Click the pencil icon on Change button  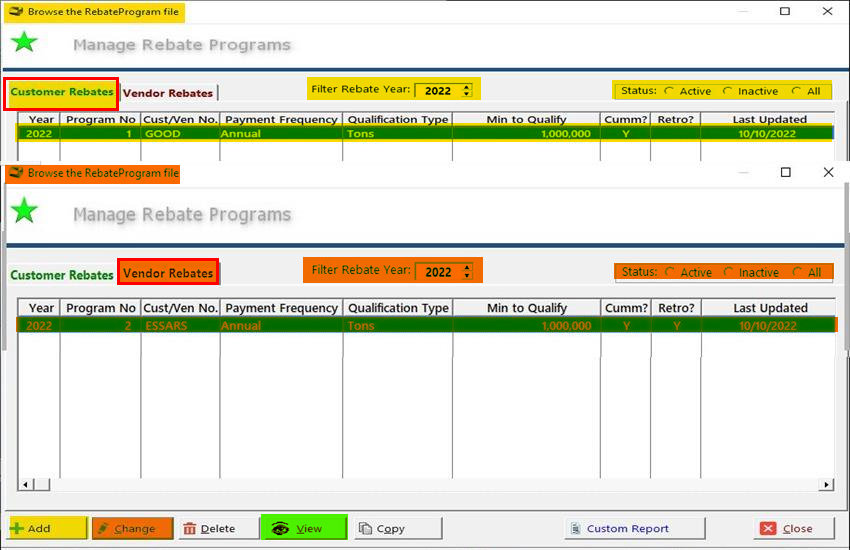(x=103, y=528)
